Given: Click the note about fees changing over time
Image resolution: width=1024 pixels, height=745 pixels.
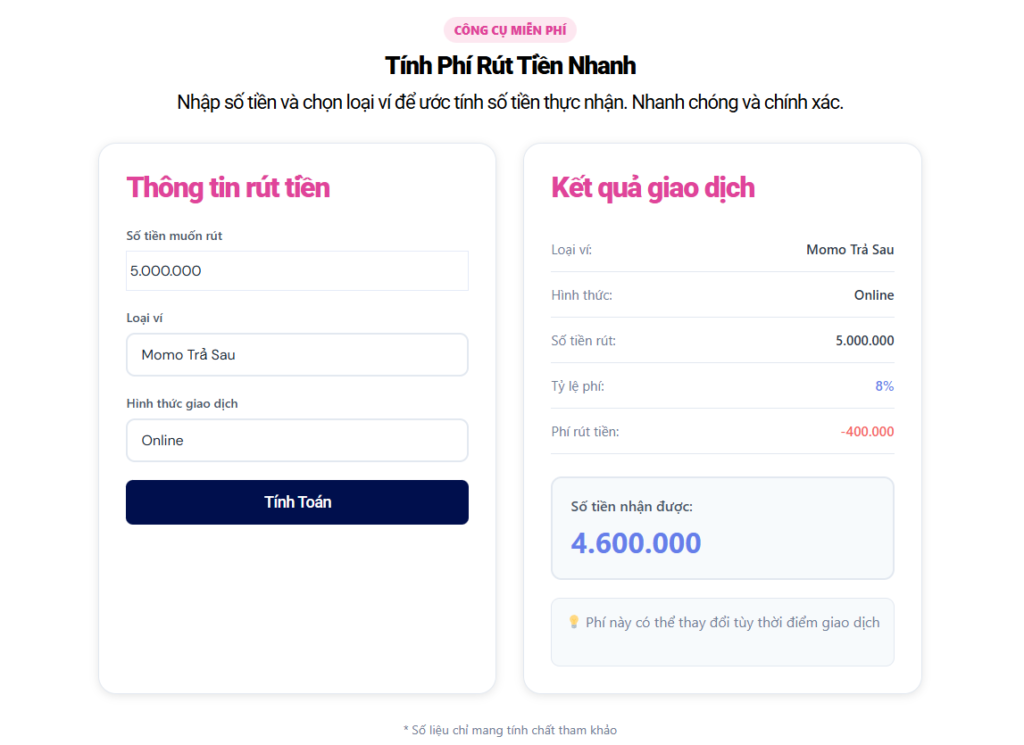Looking at the screenshot, I should tap(732, 623).
